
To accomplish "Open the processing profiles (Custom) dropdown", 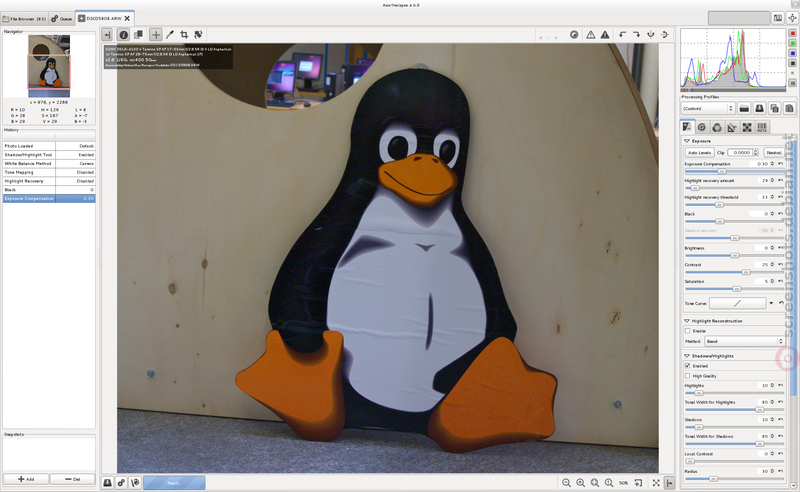I will tap(708, 108).
